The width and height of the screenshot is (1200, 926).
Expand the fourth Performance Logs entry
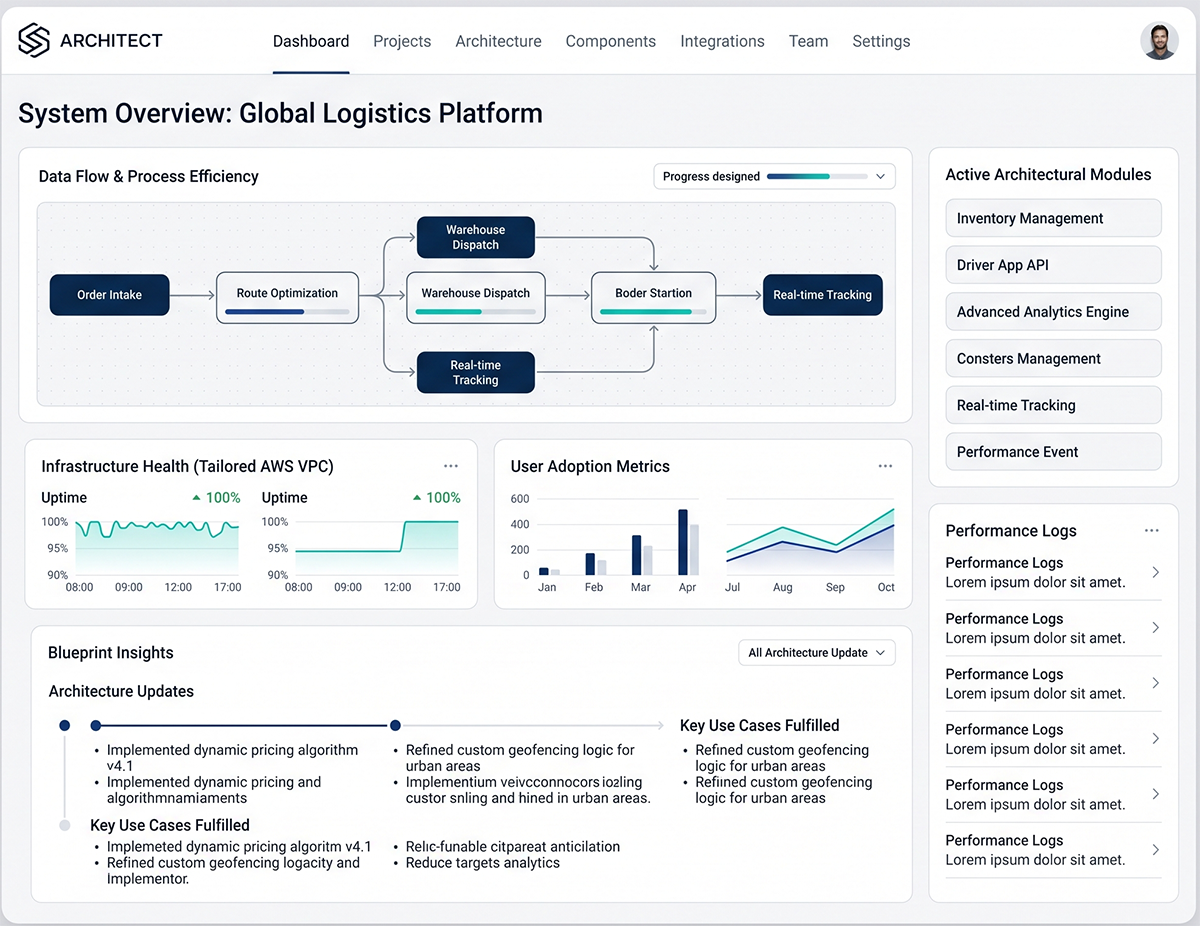[1155, 739]
